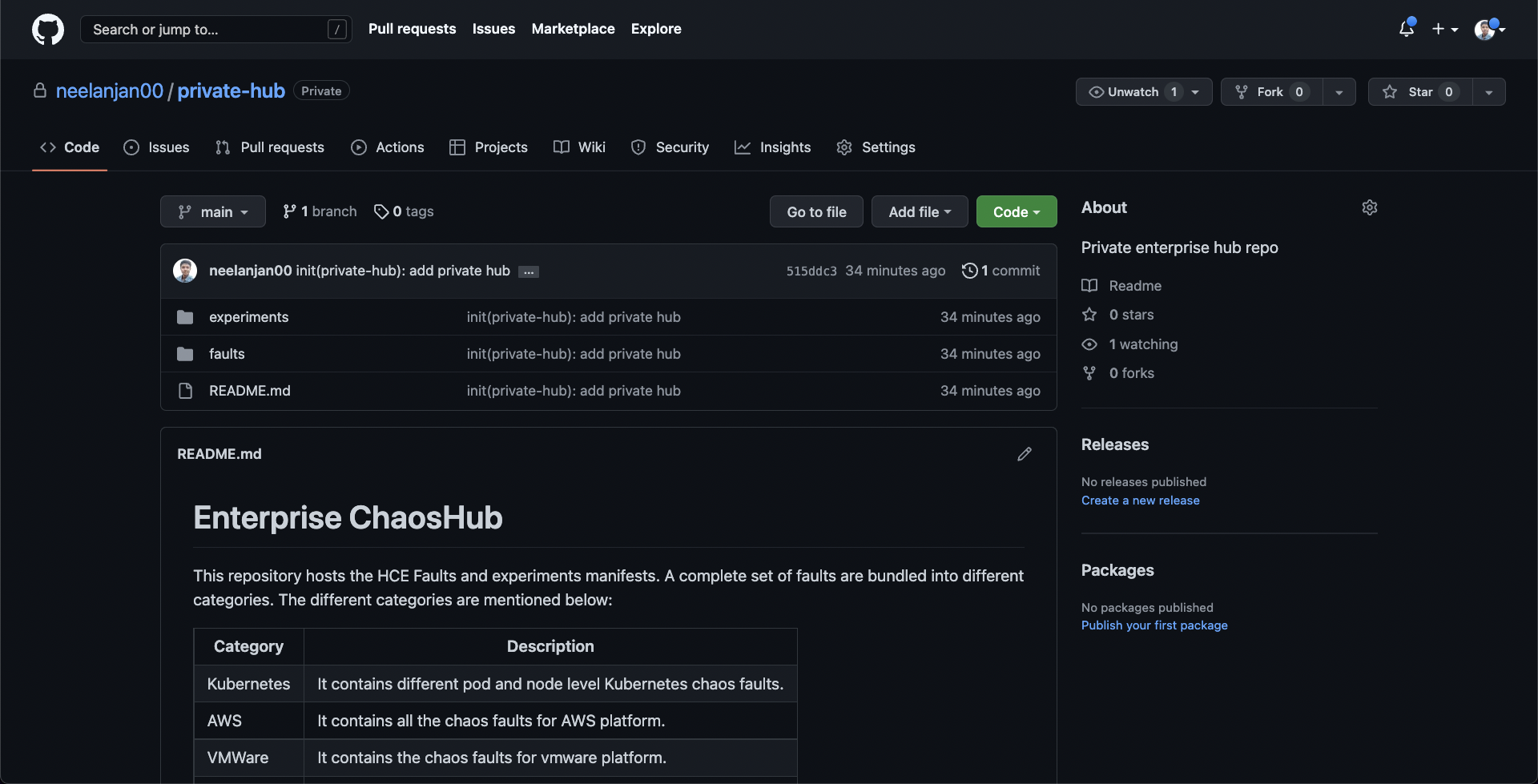Open Explore in the top navigation
This screenshot has width=1538, height=784.
pyautogui.click(x=656, y=29)
